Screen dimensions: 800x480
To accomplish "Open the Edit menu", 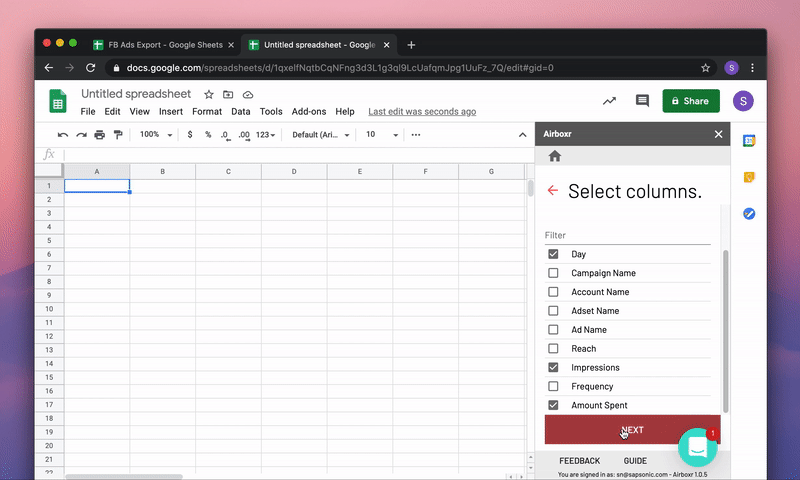I will coord(112,111).
